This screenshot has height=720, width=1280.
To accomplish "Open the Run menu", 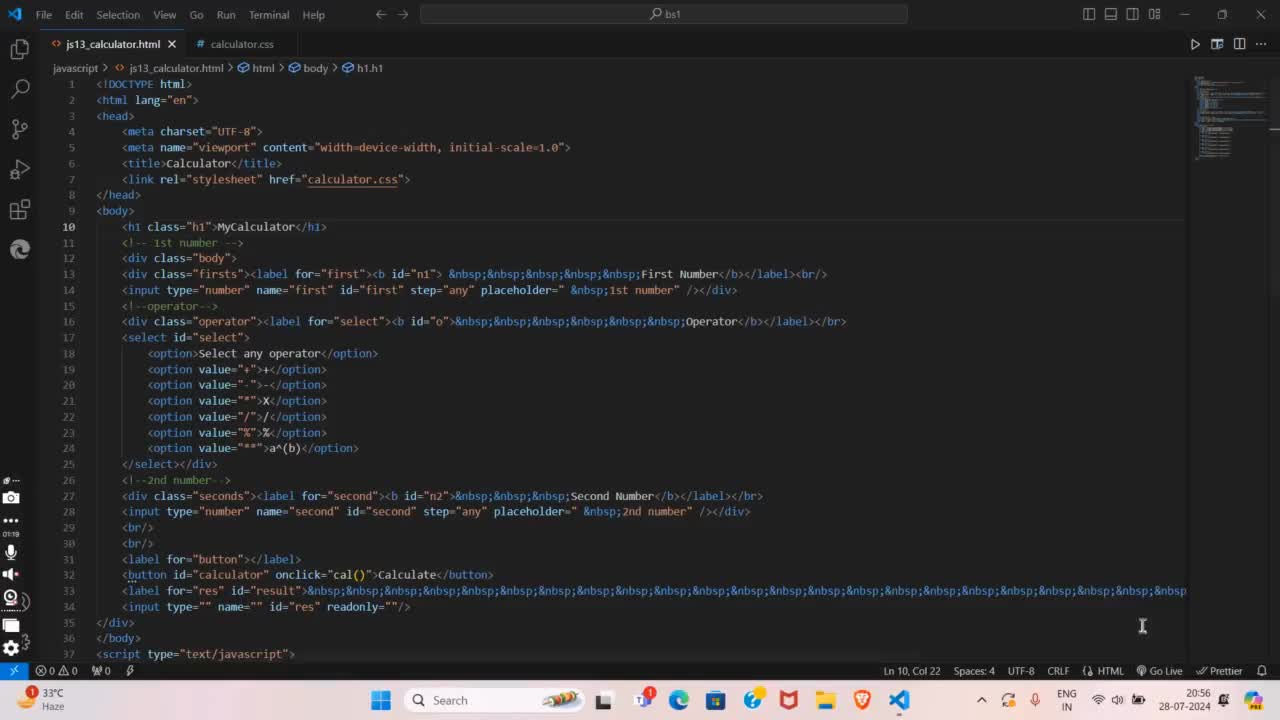I will pyautogui.click(x=226, y=15).
